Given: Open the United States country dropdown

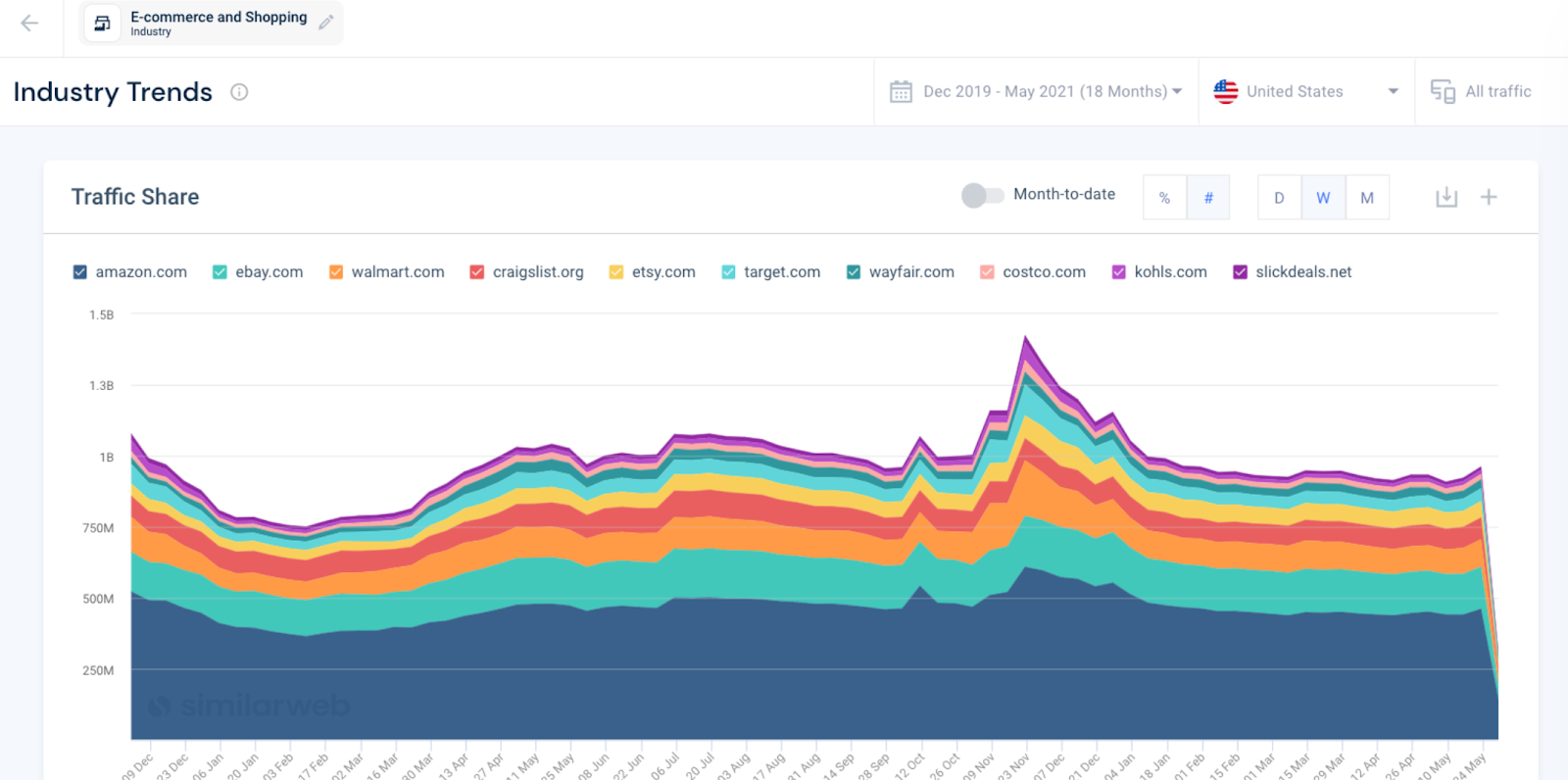Looking at the screenshot, I should pos(1306,91).
